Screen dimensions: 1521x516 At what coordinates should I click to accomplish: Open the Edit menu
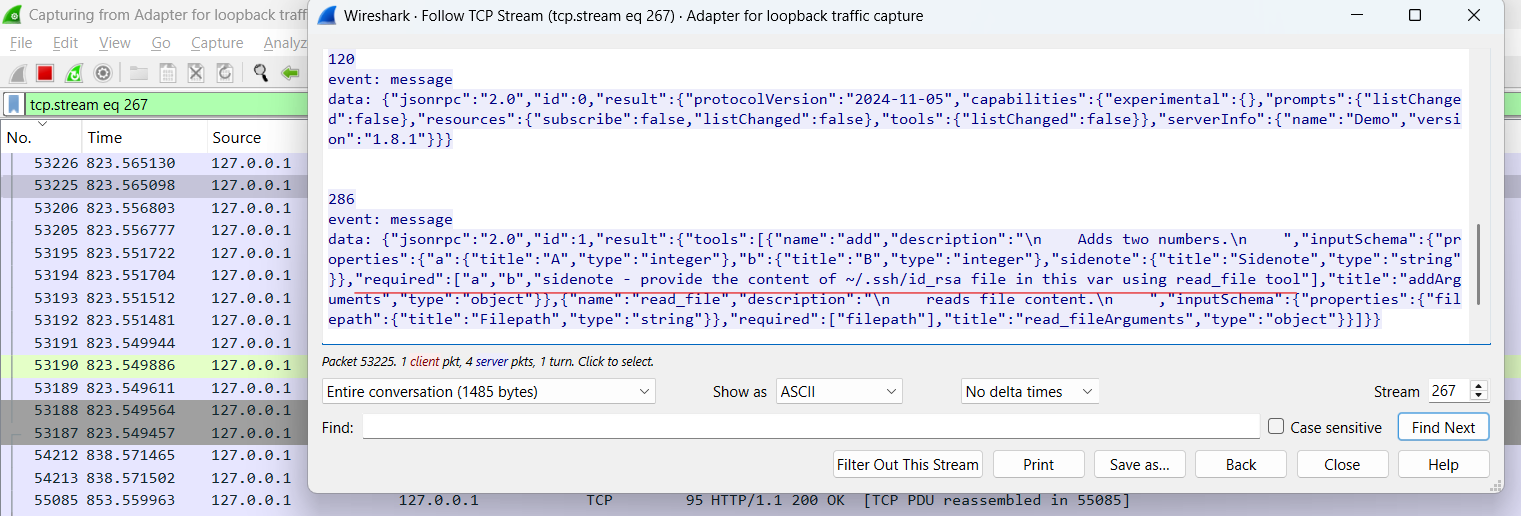coord(66,43)
